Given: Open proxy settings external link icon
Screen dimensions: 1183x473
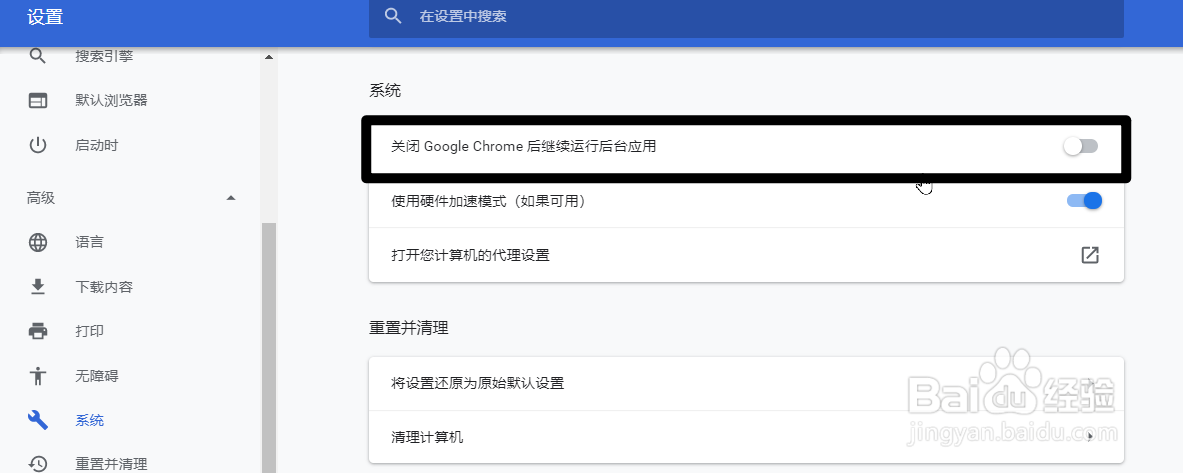Looking at the screenshot, I should (x=1089, y=255).
